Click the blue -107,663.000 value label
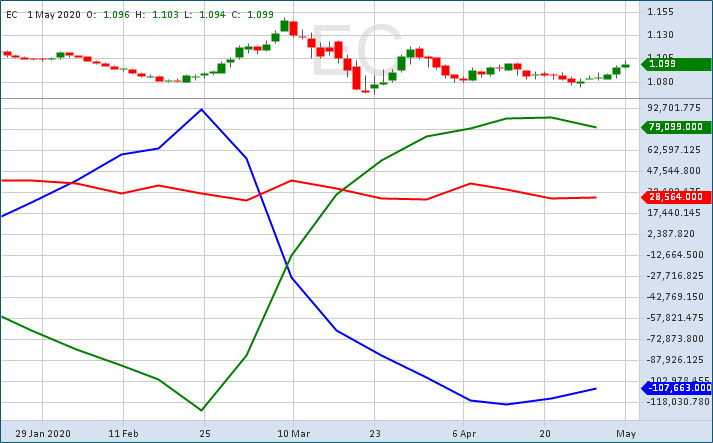 coord(676,388)
